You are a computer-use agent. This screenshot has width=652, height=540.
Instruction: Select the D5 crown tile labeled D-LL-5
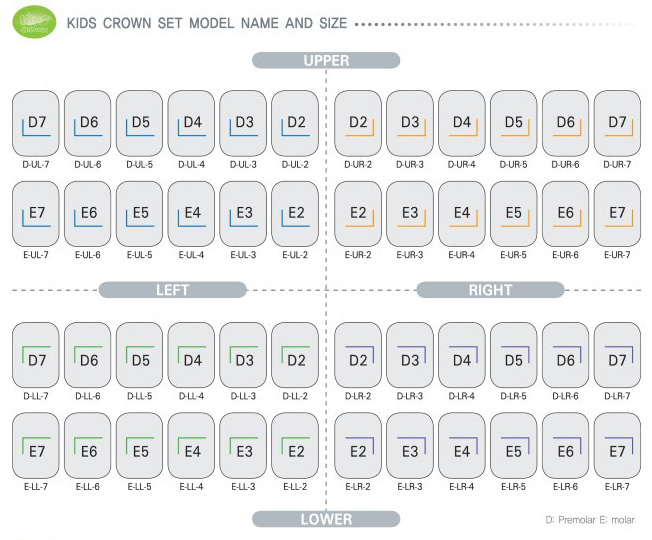(x=140, y=356)
